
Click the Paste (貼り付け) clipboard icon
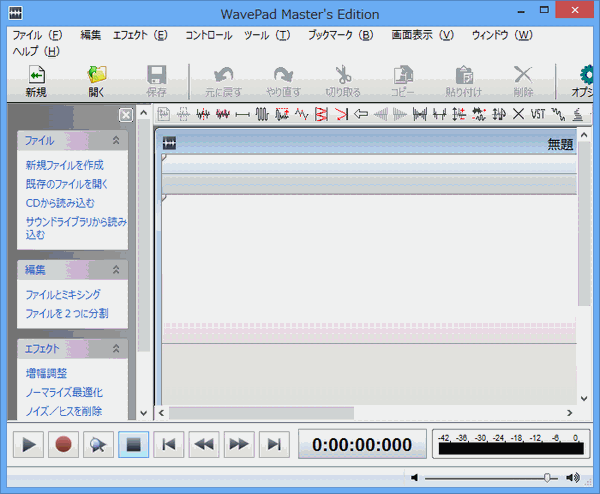(464, 75)
